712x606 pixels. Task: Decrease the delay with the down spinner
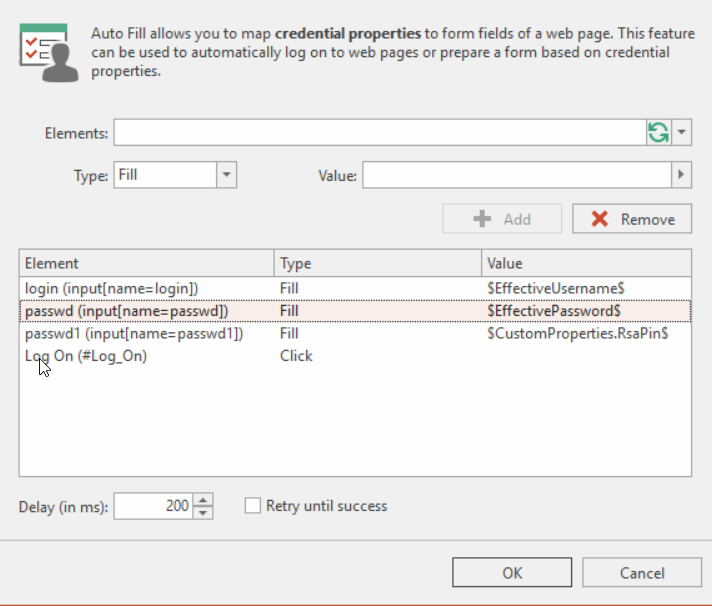click(x=203, y=512)
